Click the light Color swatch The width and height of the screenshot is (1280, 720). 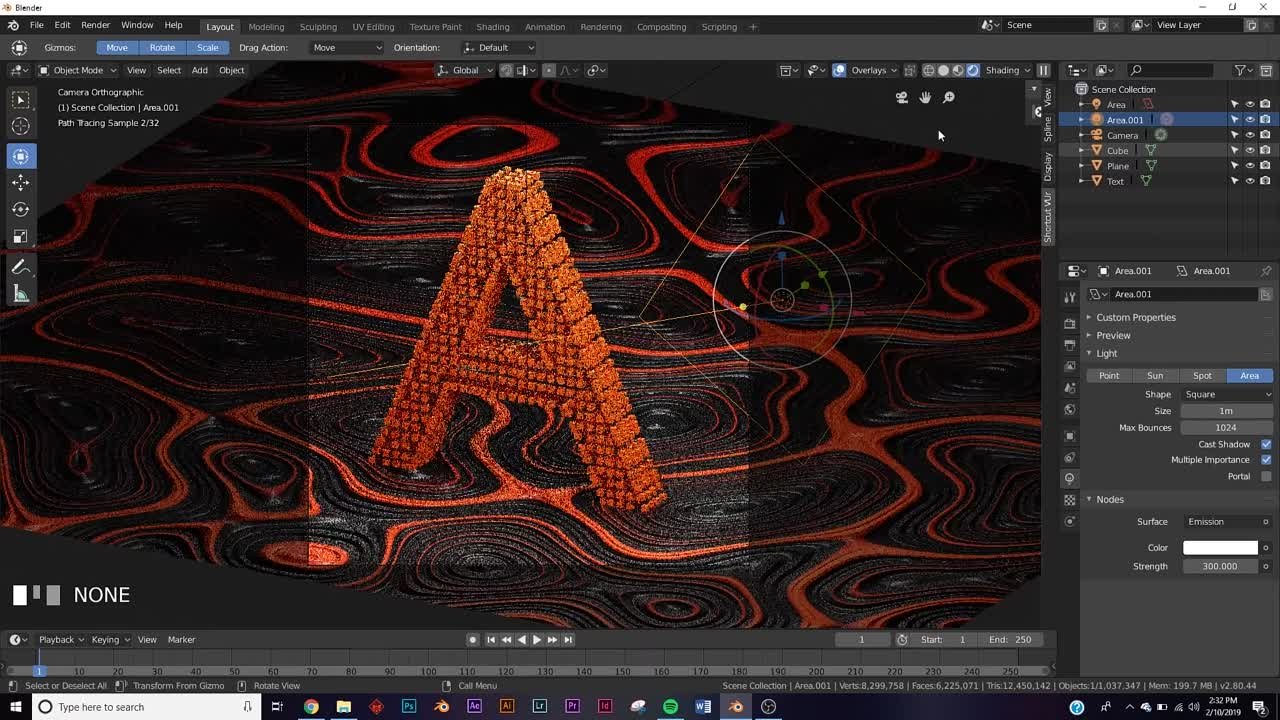tap(1220, 547)
